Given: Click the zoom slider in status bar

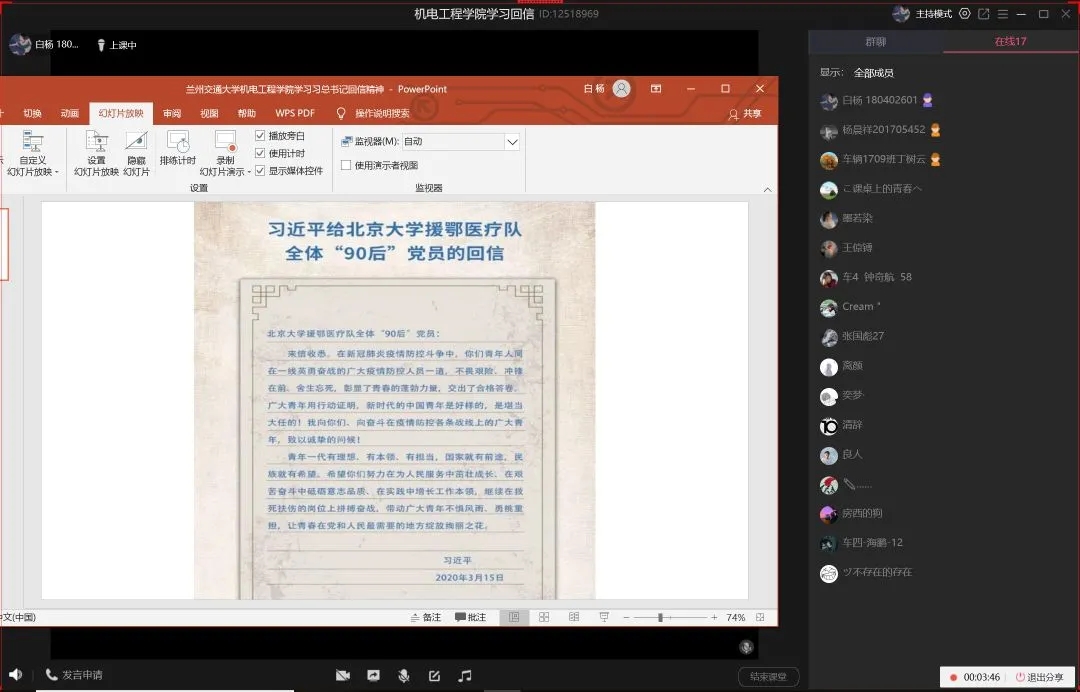Looking at the screenshot, I should tap(660, 617).
